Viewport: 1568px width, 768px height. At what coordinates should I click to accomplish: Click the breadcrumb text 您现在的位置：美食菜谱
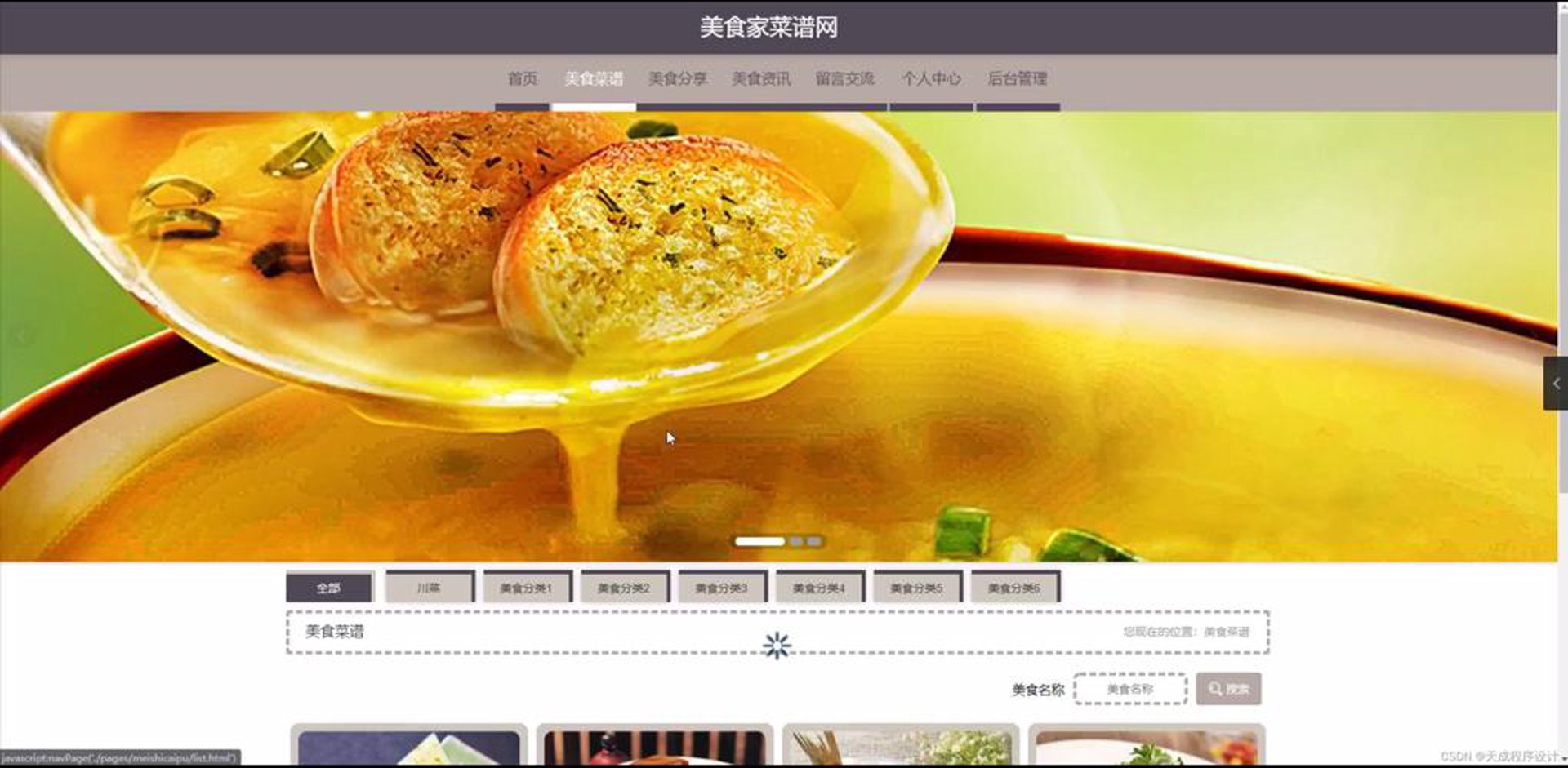tap(1186, 632)
